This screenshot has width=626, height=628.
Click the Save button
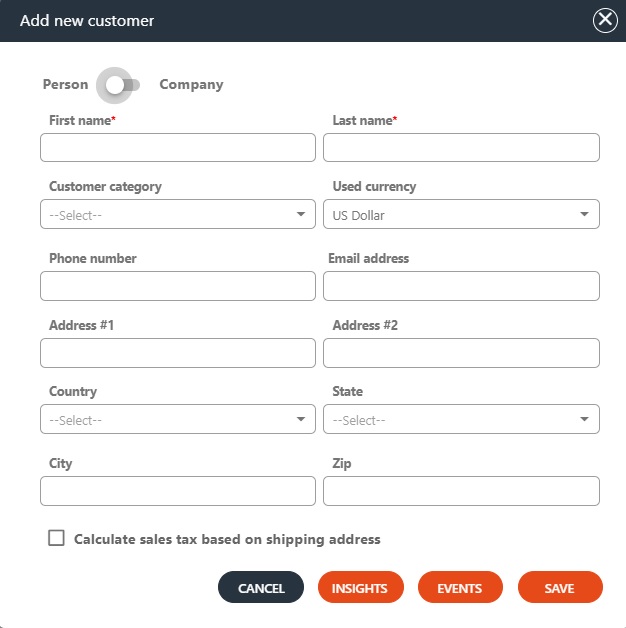coord(560,588)
